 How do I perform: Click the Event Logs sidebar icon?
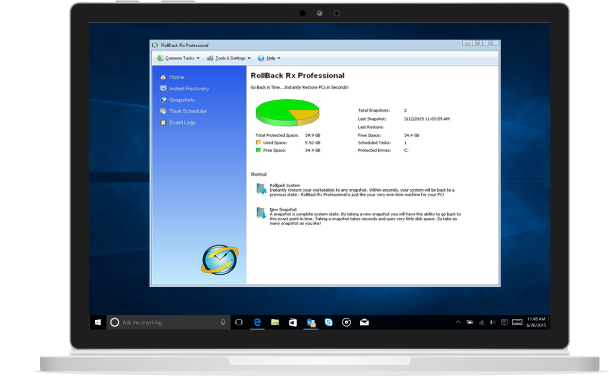pyautogui.click(x=163, y=122)
